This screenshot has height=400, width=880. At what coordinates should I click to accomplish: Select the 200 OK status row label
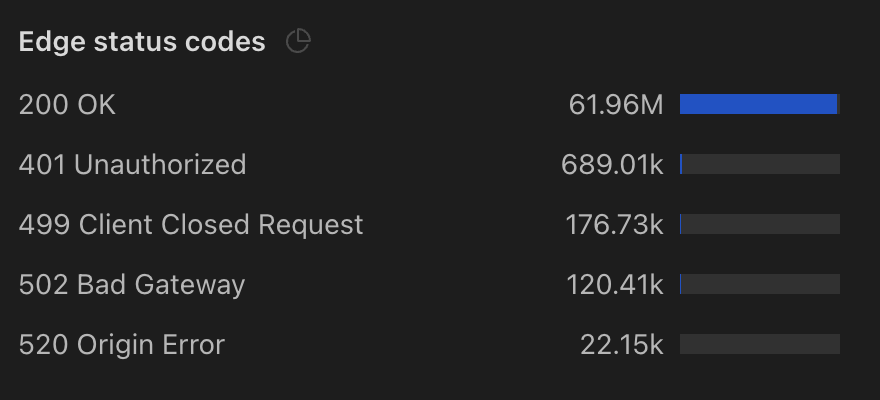[x=67, y=104]
